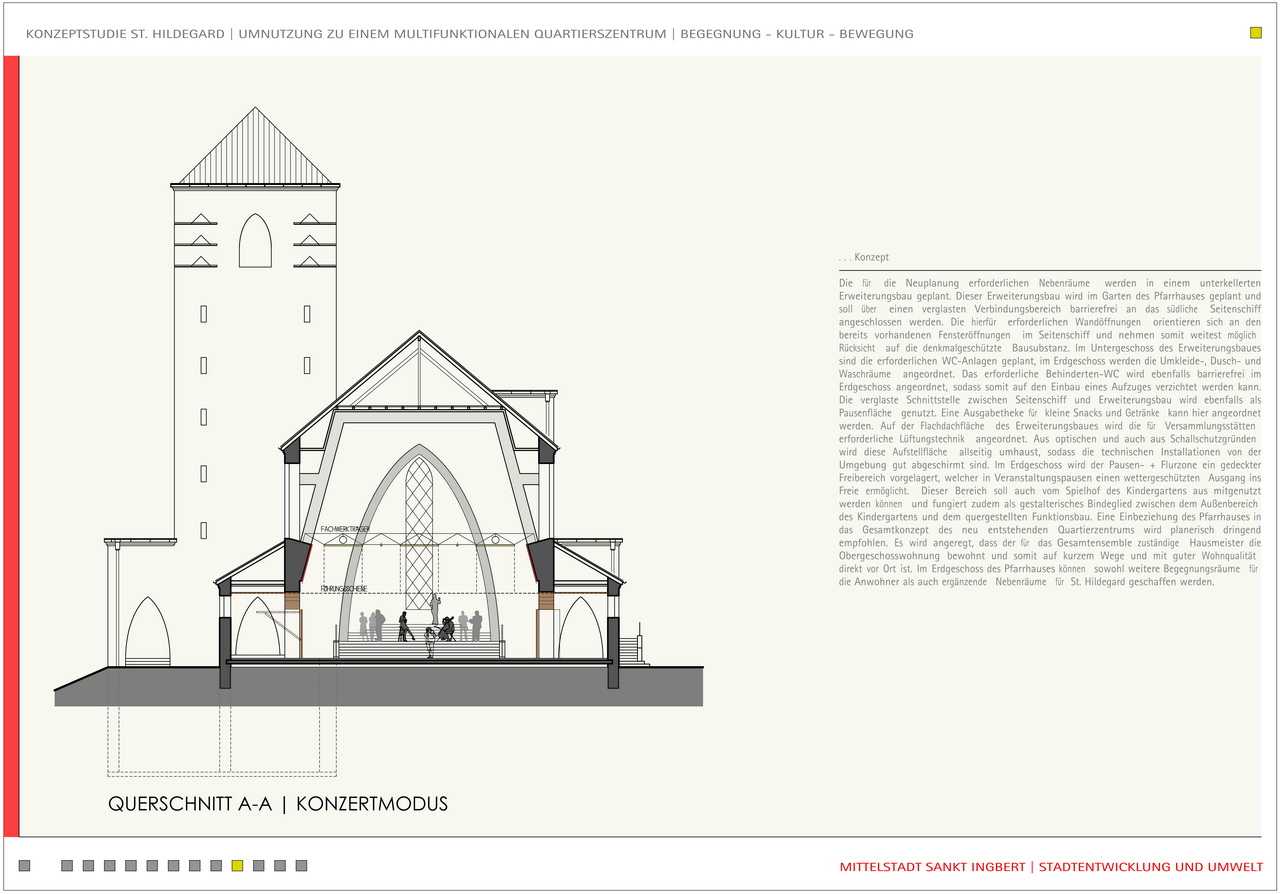This screenshot has width=1280, height=894.
Task: Jump to the last square in the indicator row
Action: [x=301, y=866]
